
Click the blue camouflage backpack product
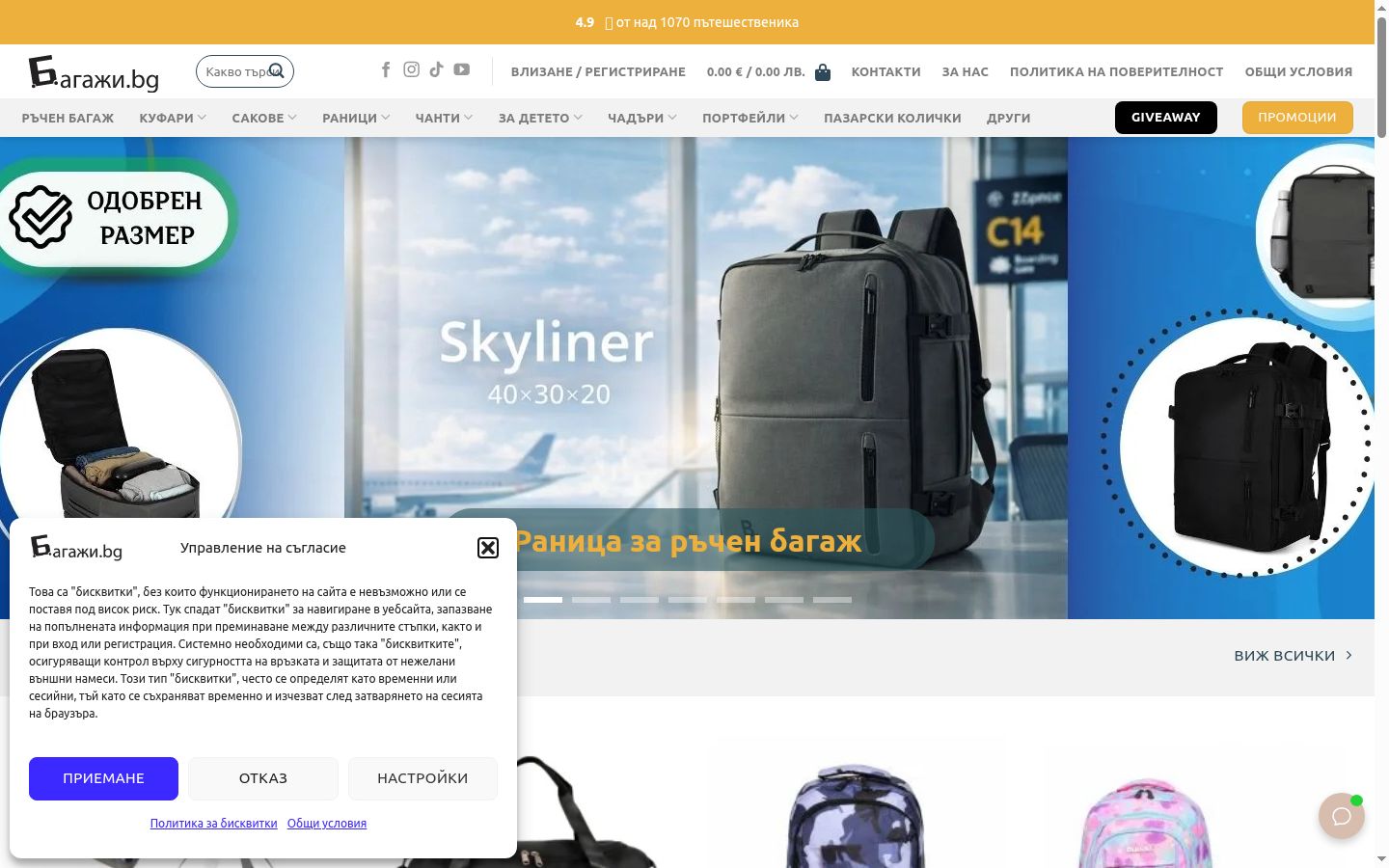coord(855,815)
